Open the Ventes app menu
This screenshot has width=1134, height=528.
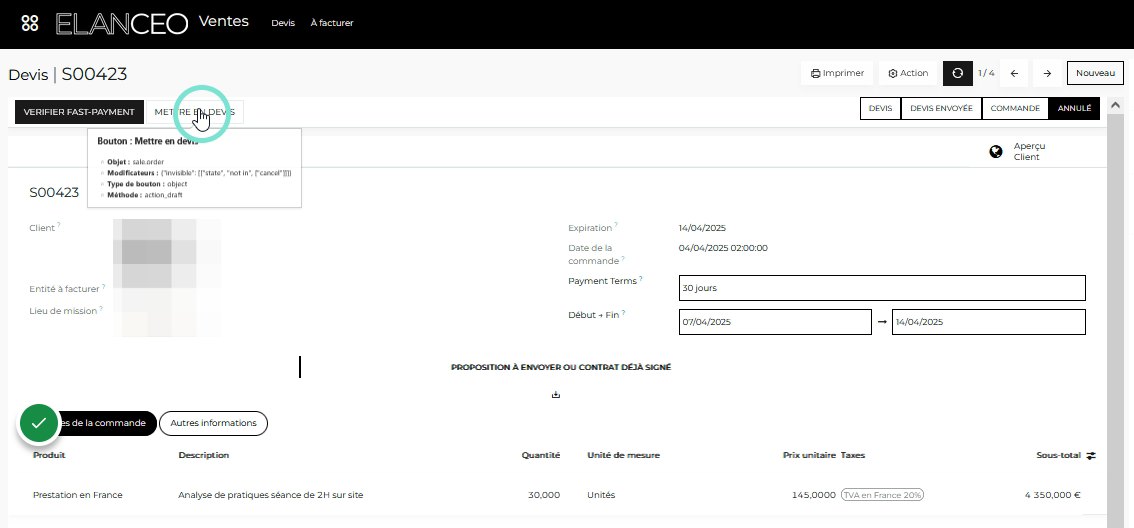pyautogui.click(x=223, y=22)
